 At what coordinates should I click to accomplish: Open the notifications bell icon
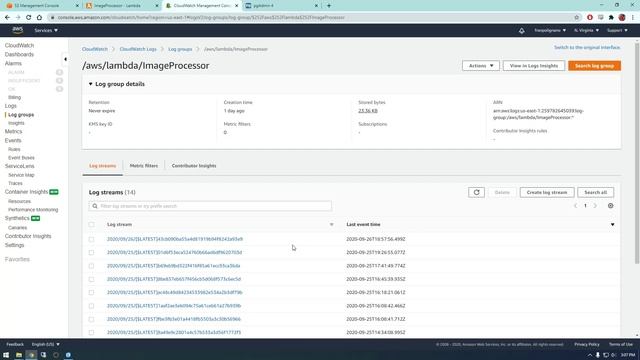click(x=522, y=31)
